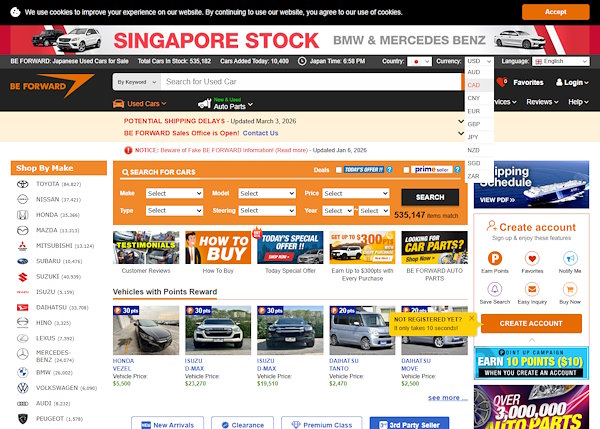The height and width of the screenshot is (429, 600).
Task: Enable the Prime seller checkbox
Action: pyautogui.click(x=406, y=170)
